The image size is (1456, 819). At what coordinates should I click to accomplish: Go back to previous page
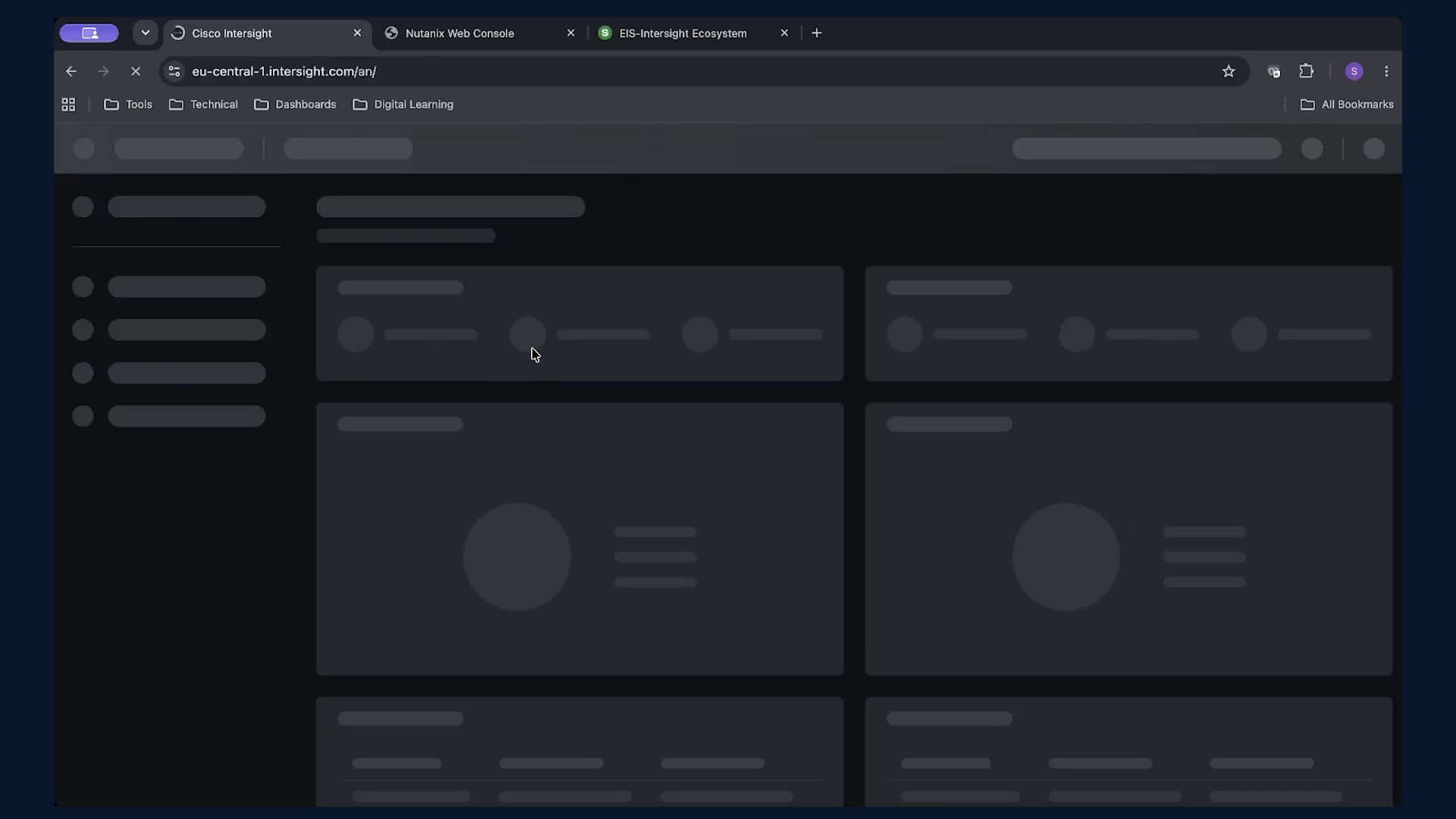[x=71, y=71]
